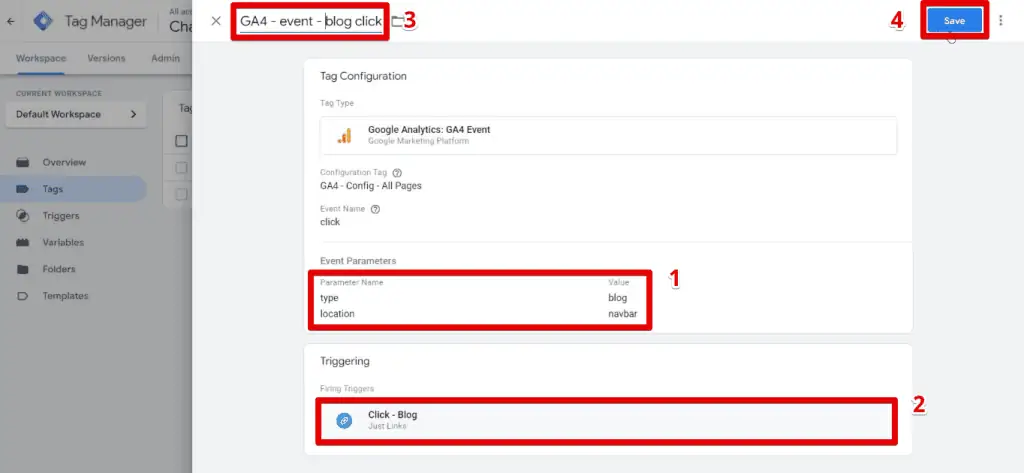Click the back arrow beside Tag Manager logo
The height and width of the screenshot is (473, 1024).
(x=10, y=22)
